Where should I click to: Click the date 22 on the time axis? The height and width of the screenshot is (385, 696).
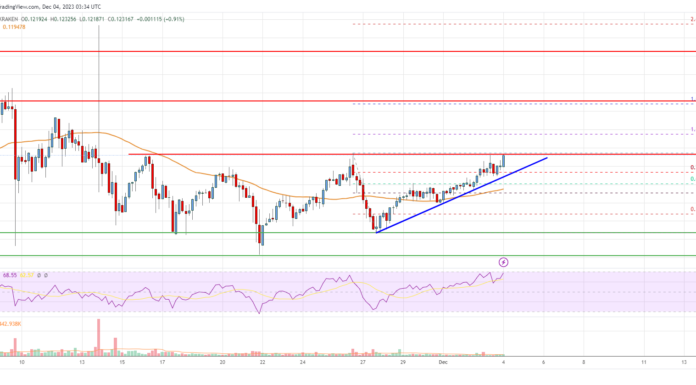point(263,362)
